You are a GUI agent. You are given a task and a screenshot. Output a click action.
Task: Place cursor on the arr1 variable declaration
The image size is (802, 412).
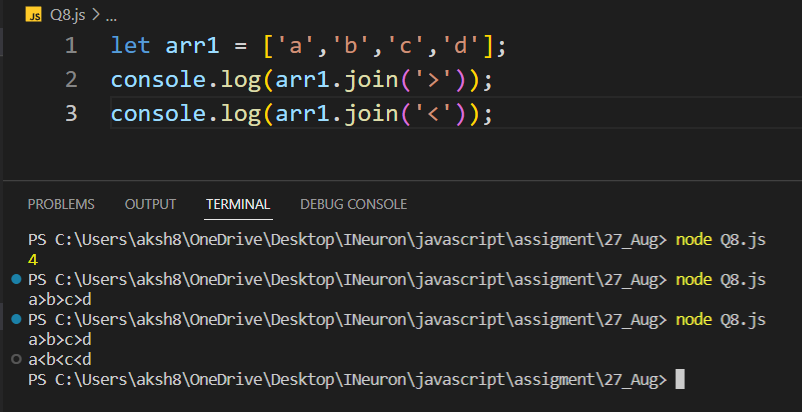pyautogui.click(x=192, y=47)
